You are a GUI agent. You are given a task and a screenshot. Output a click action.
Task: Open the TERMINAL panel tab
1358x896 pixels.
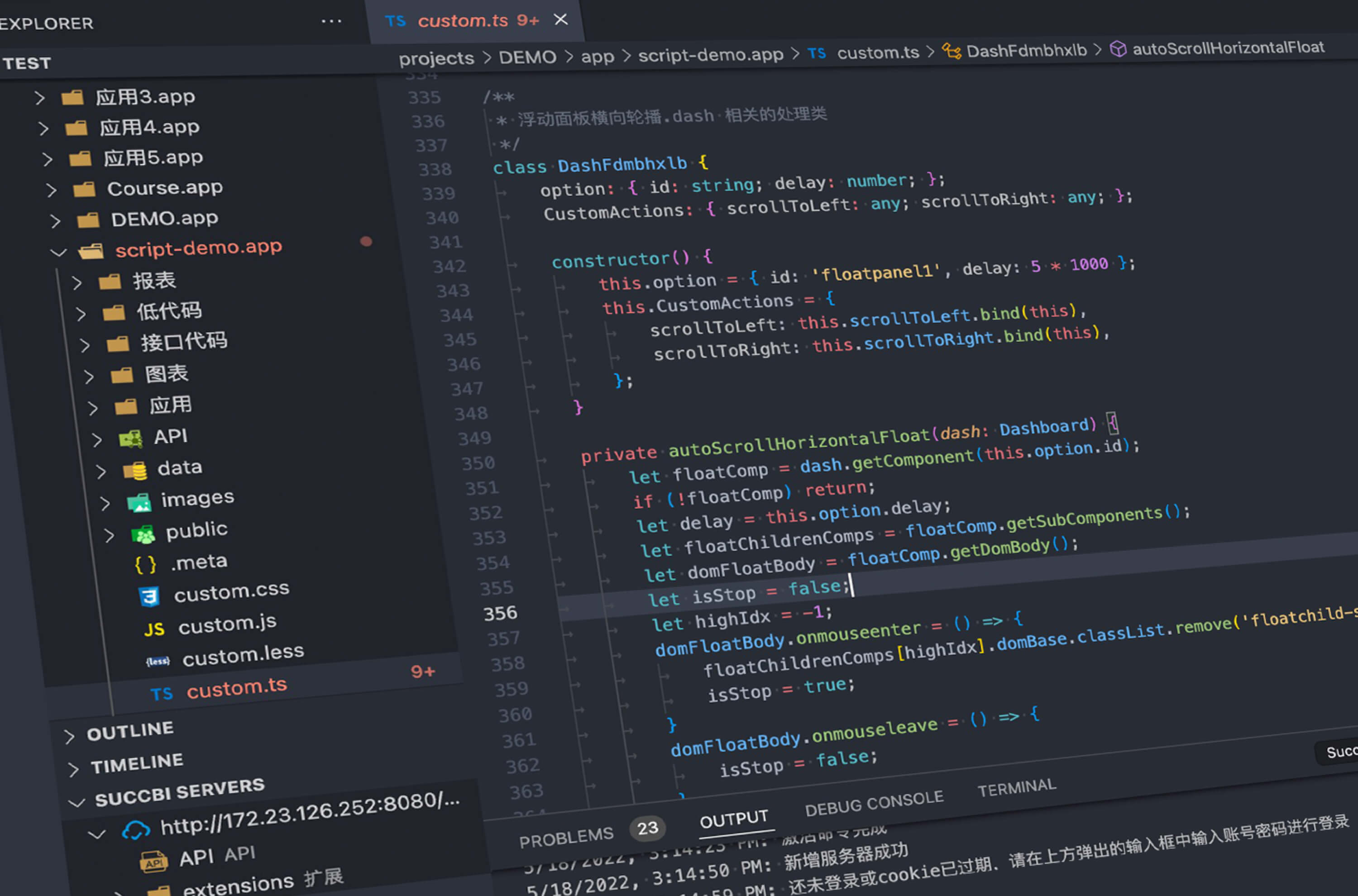coord(1016,788)
